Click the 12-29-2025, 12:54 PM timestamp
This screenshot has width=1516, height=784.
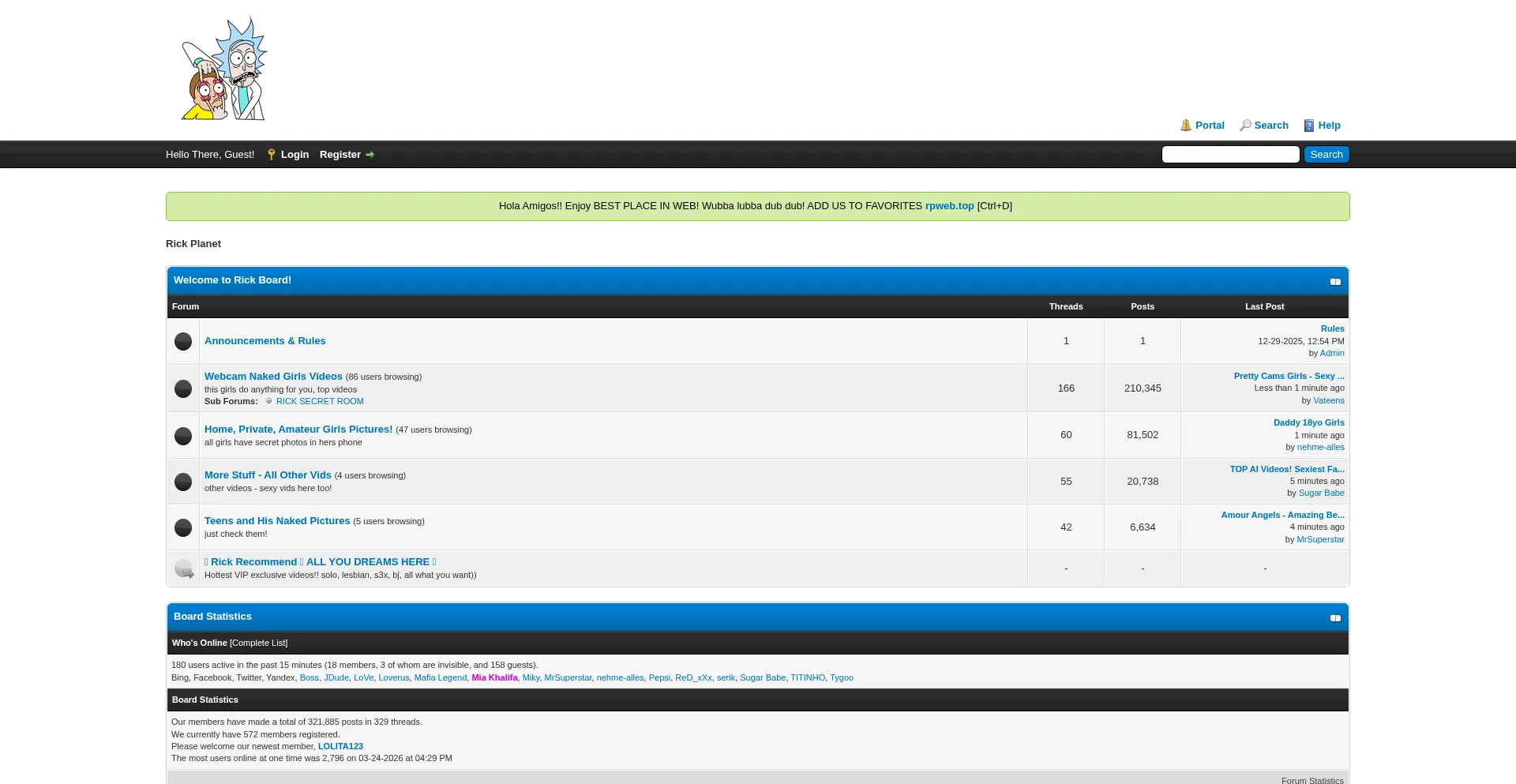pyautogui.click(x=1300, y=341)
